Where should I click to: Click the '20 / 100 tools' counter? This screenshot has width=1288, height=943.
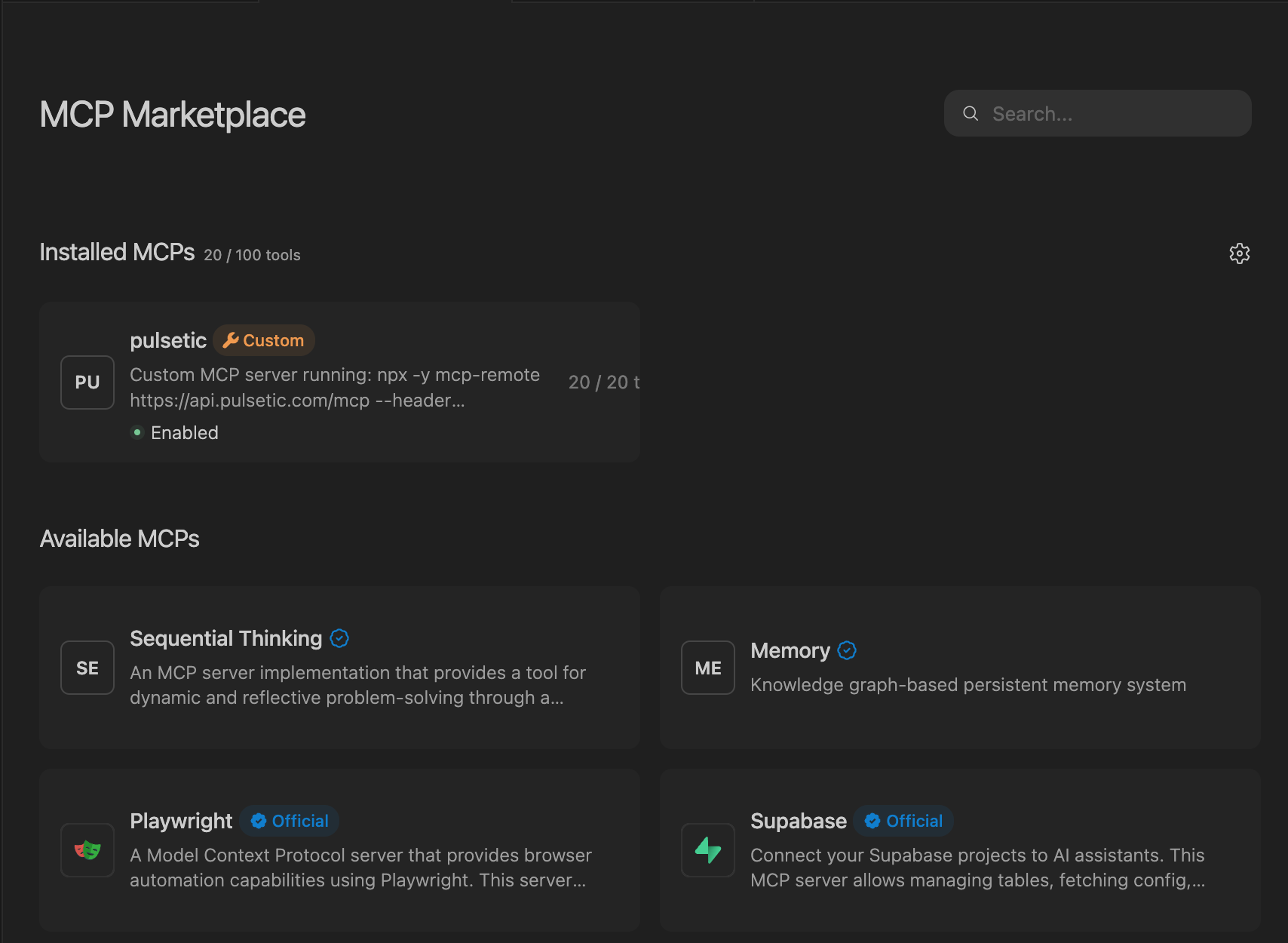(252, 255)
